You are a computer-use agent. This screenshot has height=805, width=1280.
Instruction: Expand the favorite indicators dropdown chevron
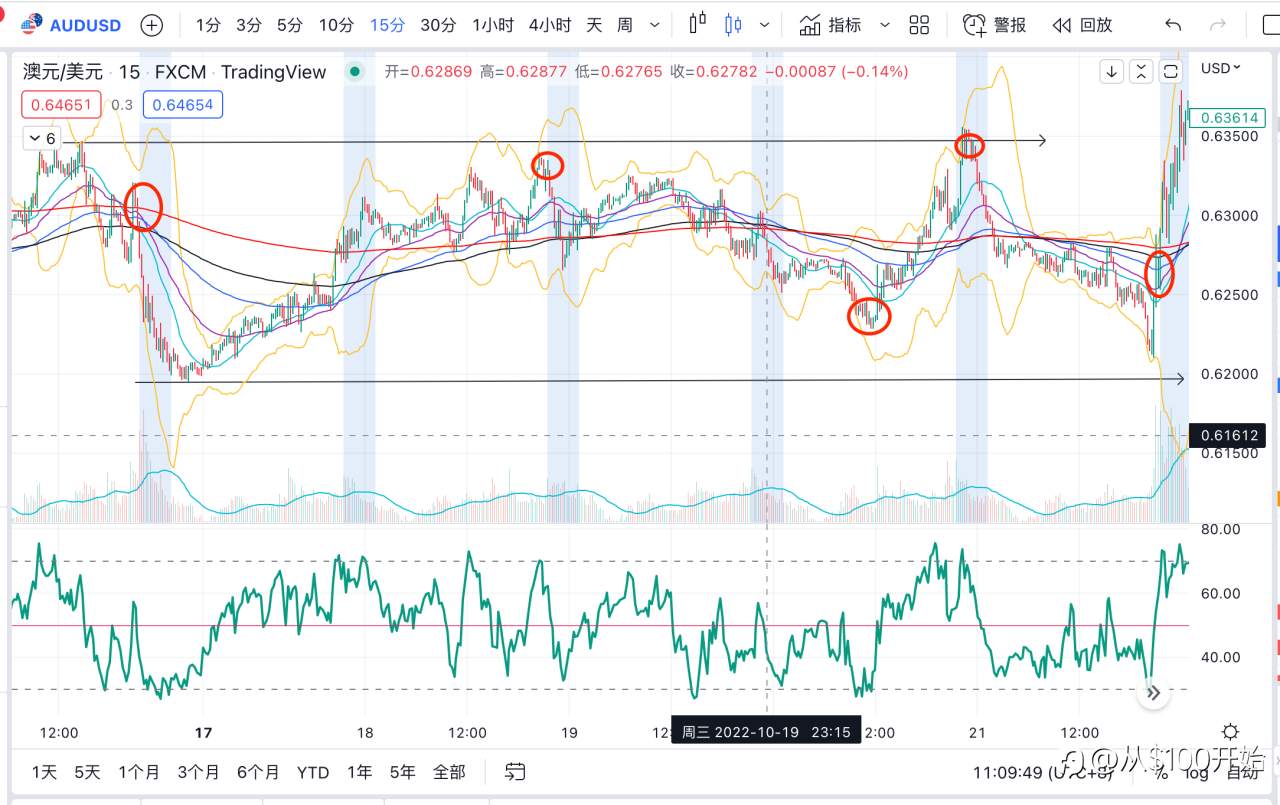click(884, 25)
